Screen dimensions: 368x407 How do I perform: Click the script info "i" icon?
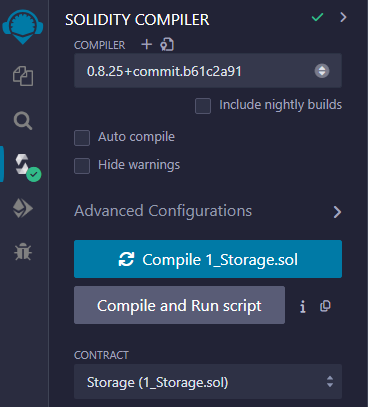[303, 306]
